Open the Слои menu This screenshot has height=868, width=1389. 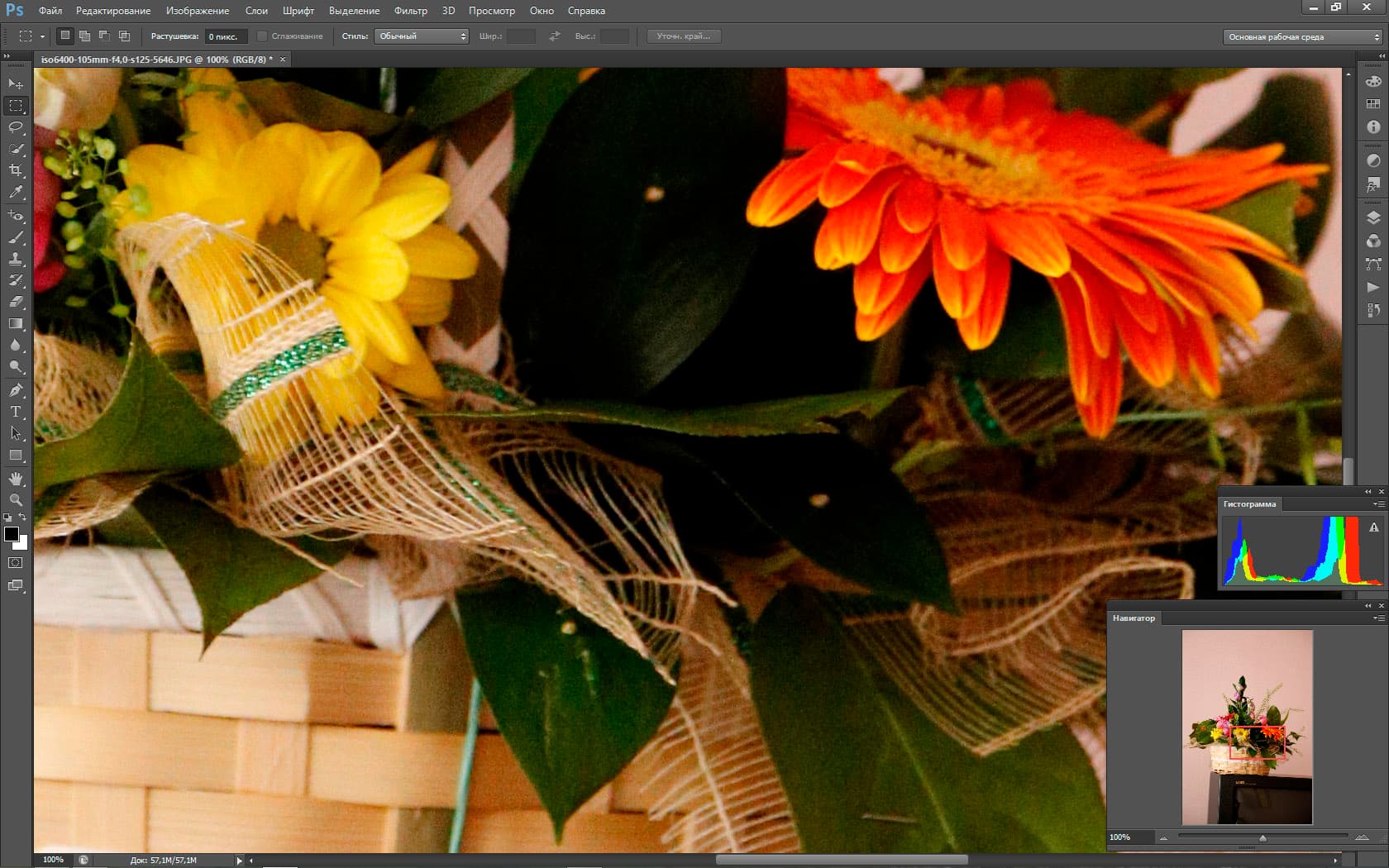pyautogui.click(x=256, y=11)
